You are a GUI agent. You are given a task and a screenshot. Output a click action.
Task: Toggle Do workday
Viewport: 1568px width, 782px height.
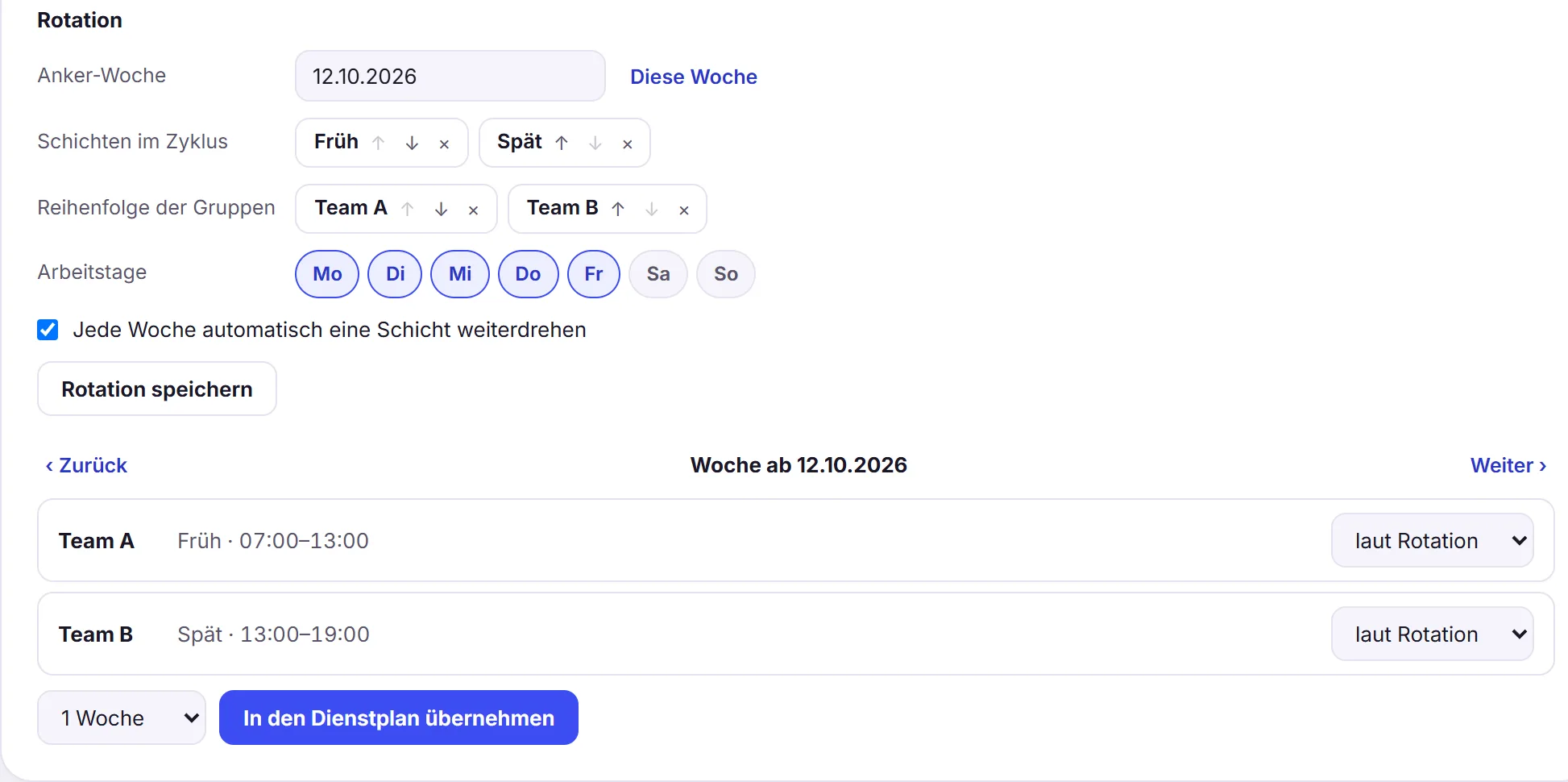click(529, 274)
